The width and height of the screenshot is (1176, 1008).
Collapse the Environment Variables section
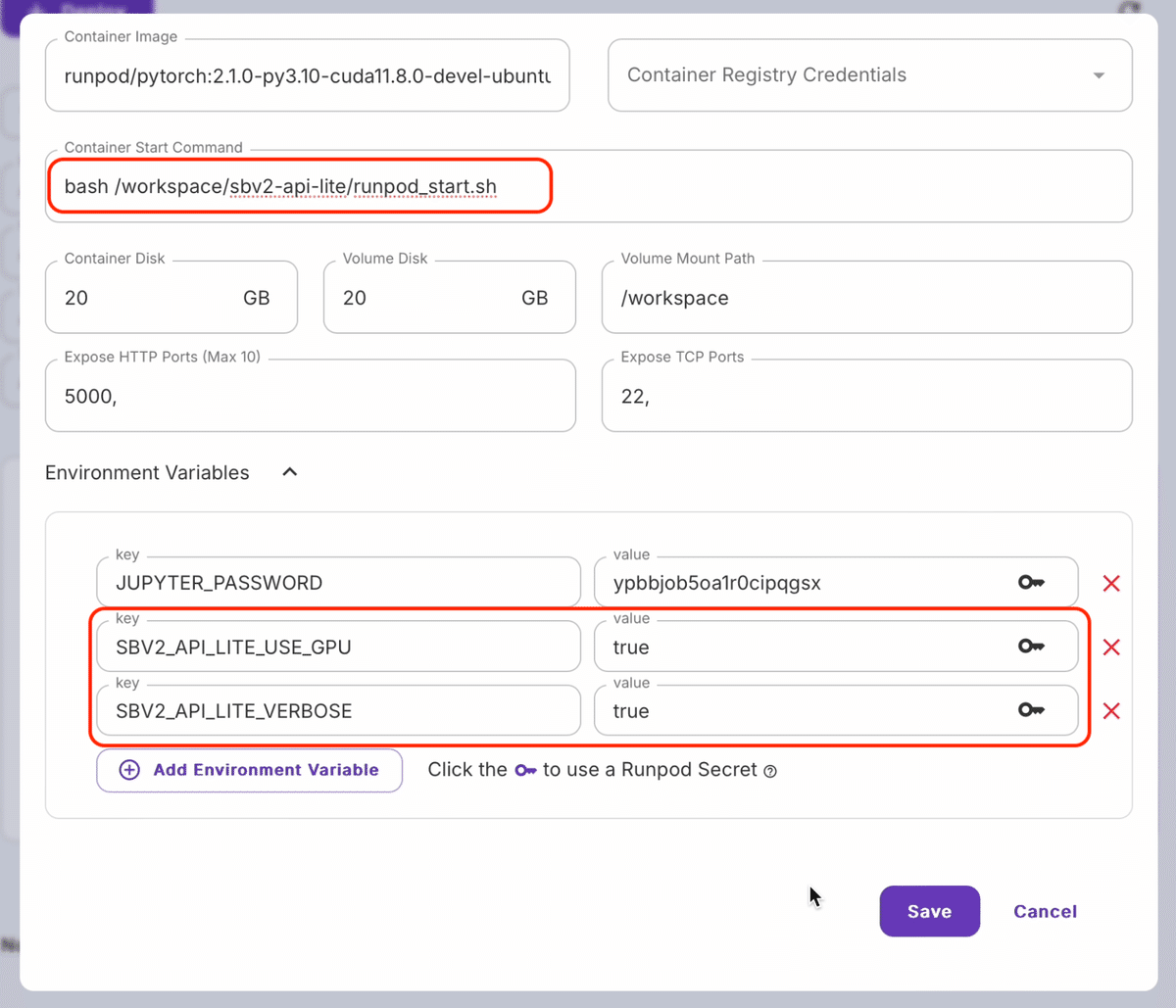click(x=289, y=472)
